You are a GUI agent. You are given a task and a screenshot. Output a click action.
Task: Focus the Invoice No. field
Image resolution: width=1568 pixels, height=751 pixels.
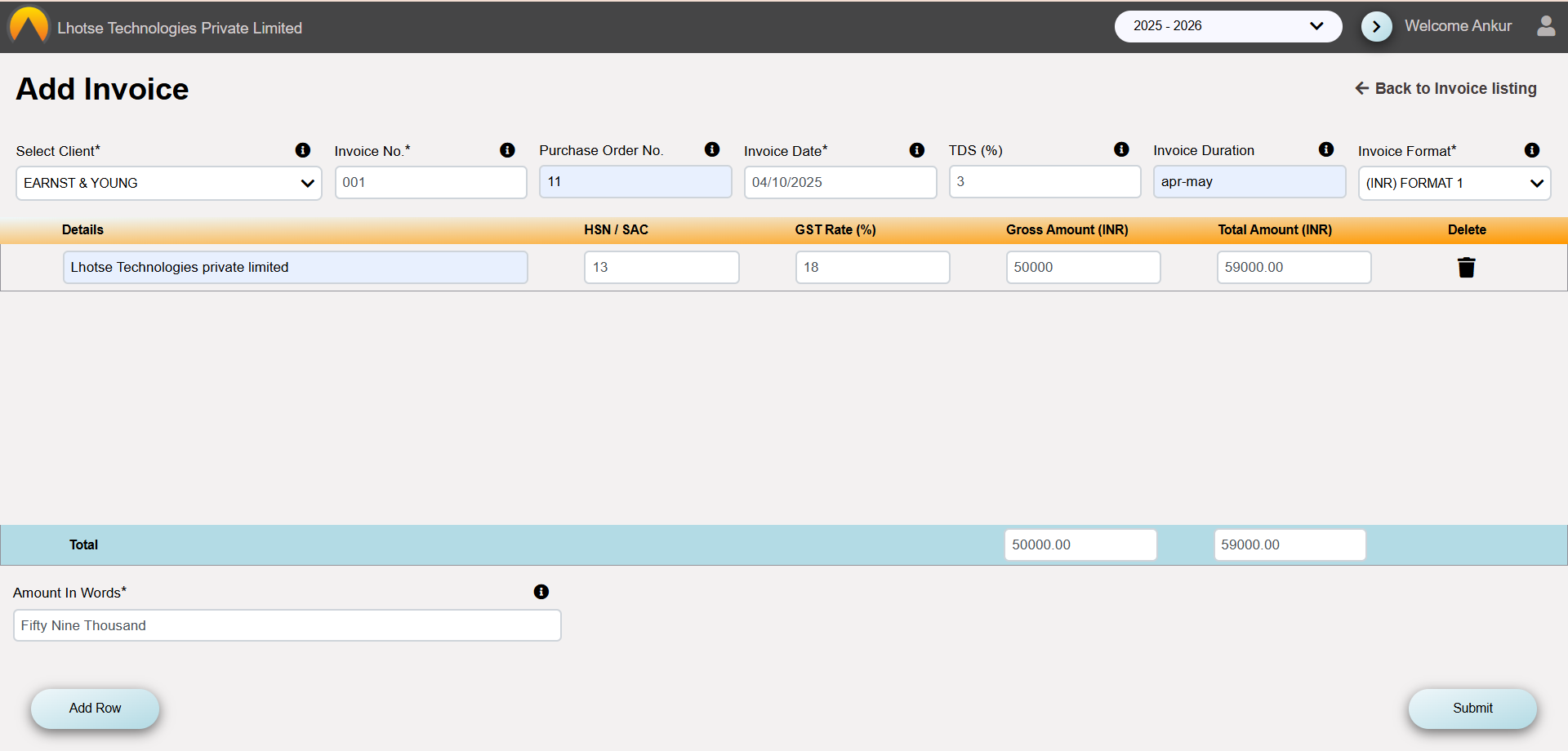(431, 182)
